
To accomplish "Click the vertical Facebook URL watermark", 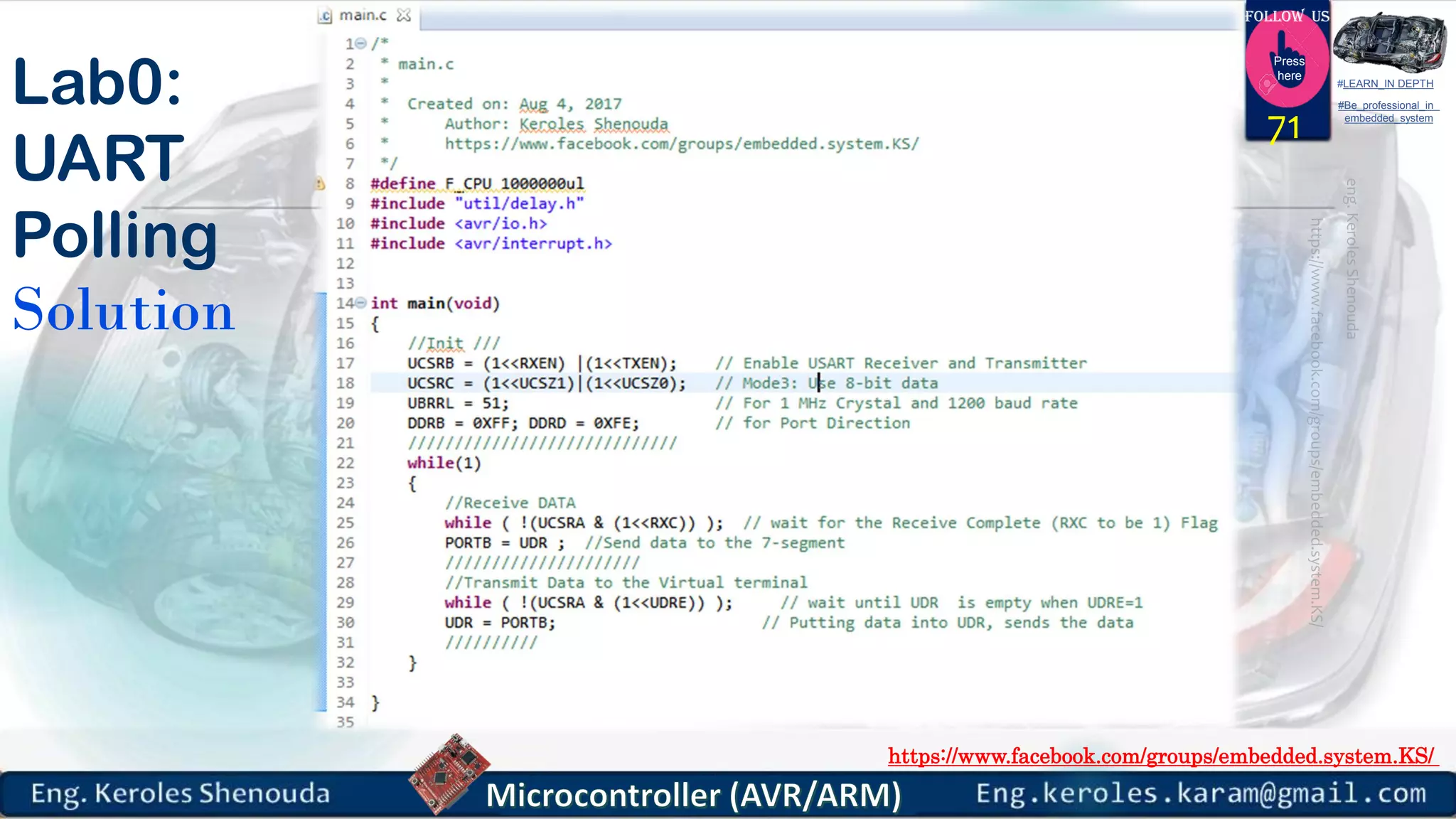I will click(1316, 419).
